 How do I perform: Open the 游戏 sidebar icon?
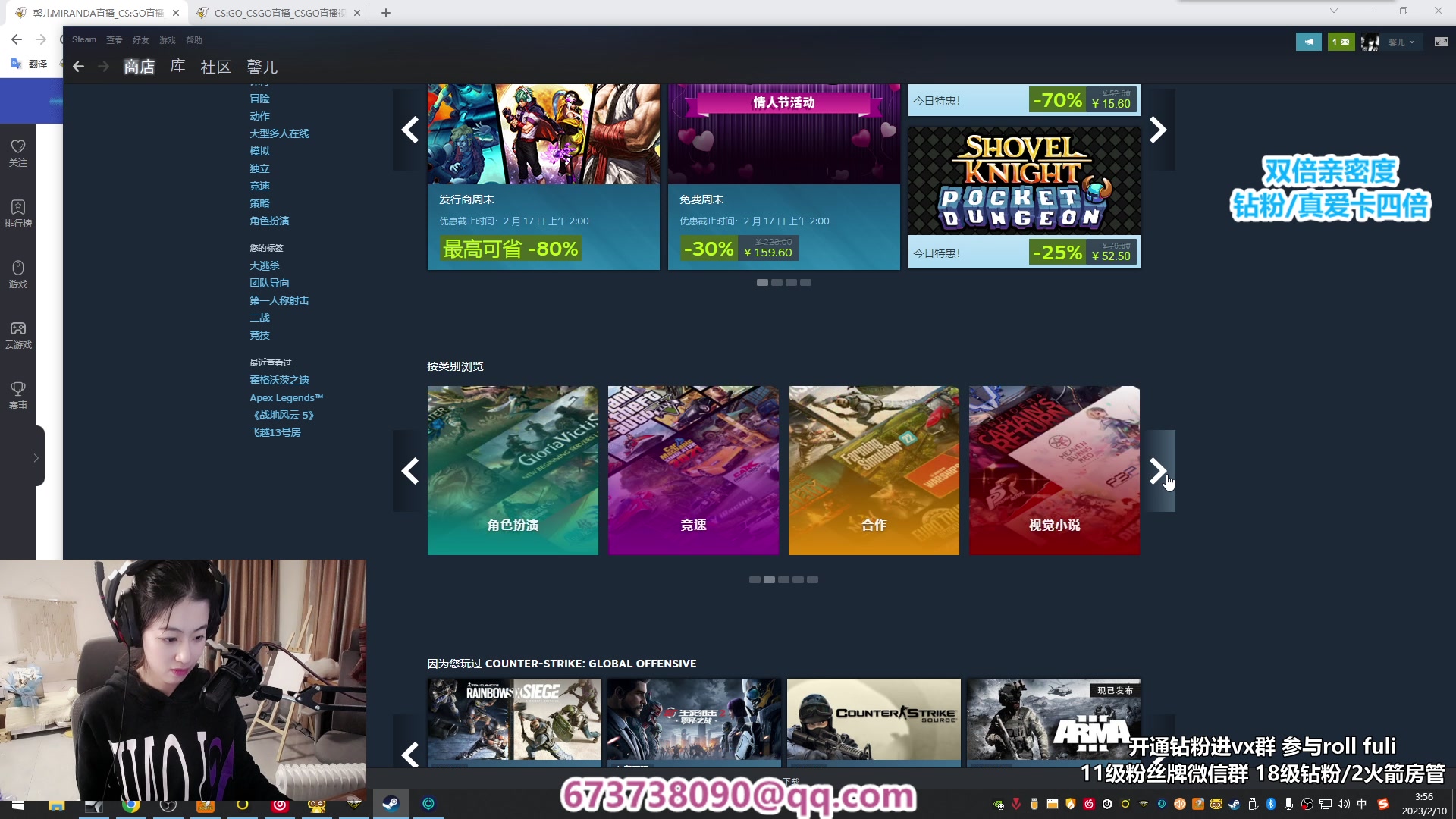point(18,274)
